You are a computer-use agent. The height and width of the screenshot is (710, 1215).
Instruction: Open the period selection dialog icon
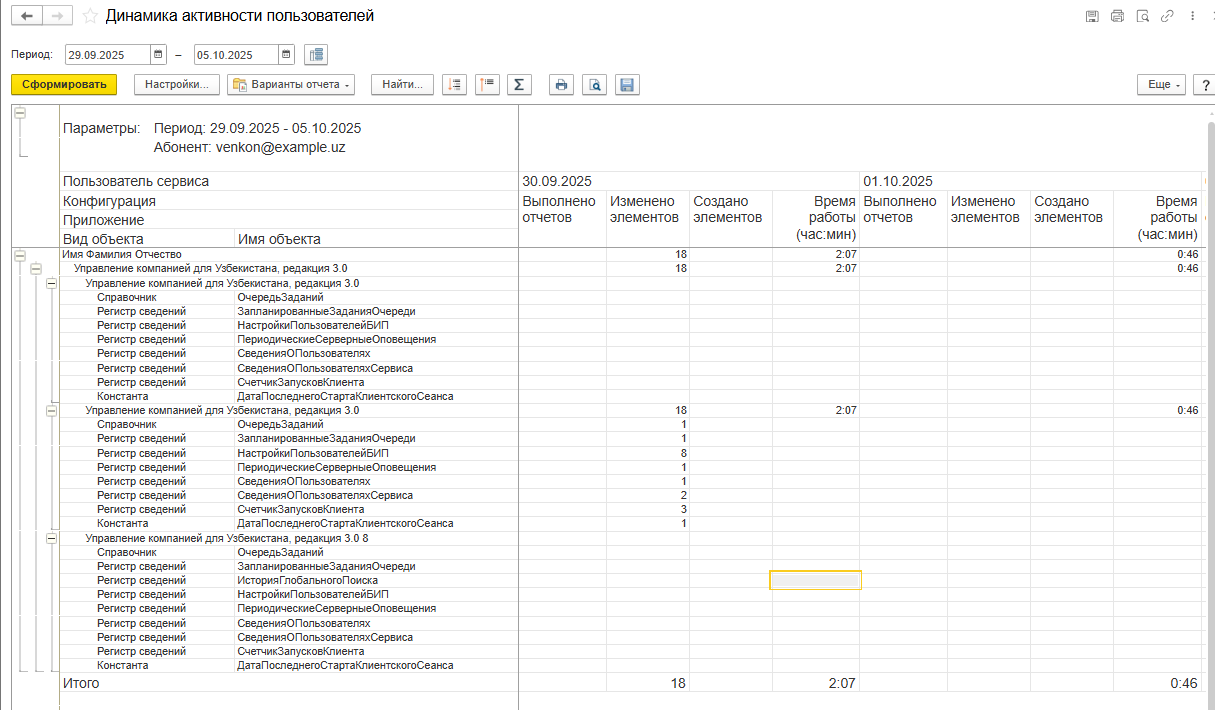point(316,55)
